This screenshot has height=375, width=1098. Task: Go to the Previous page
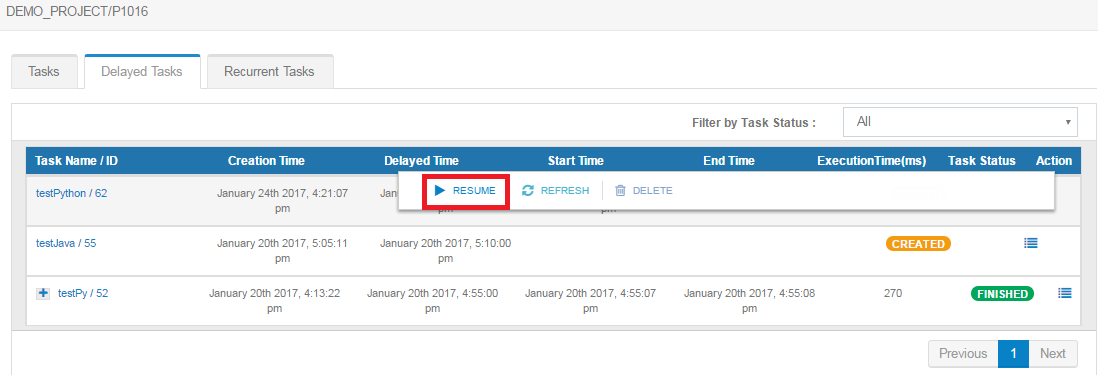[963, 353]
